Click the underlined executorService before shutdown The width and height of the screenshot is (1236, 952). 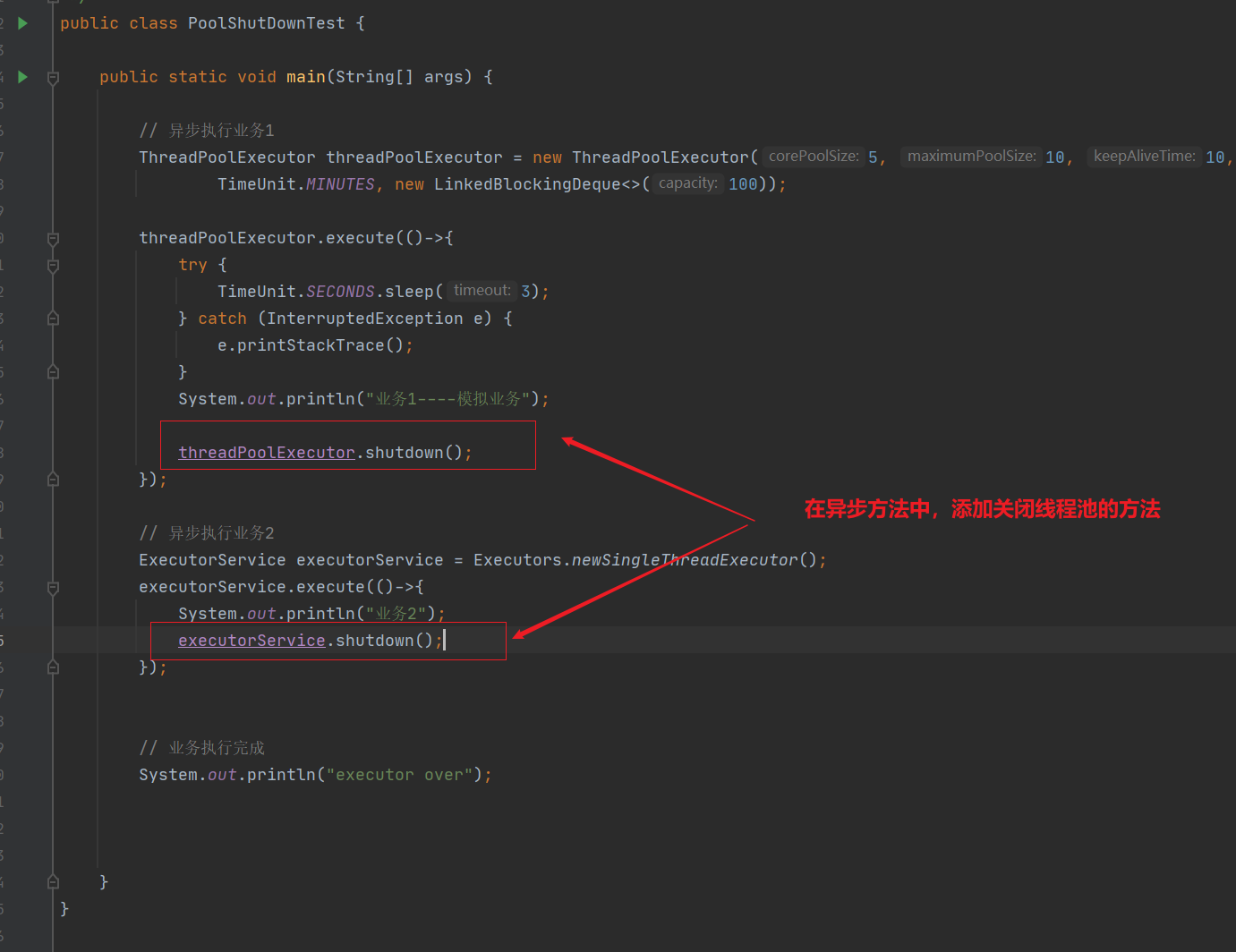[x=251, y=641]
